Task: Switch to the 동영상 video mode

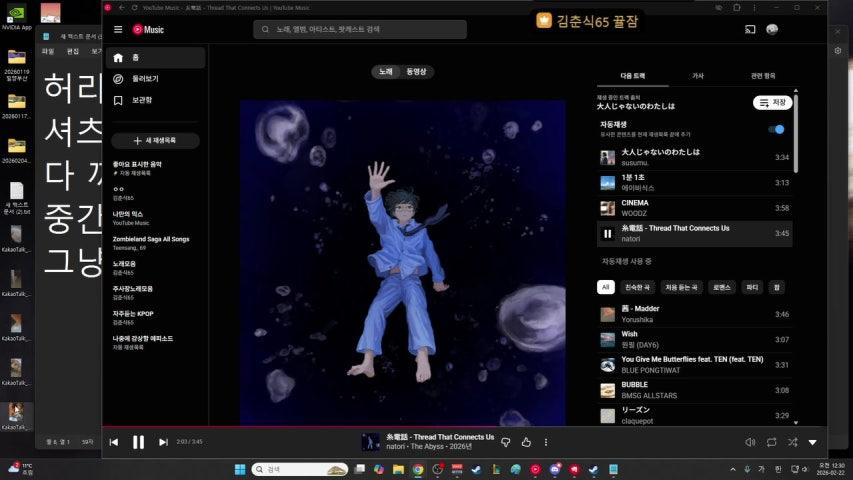Action: point(416,72)
